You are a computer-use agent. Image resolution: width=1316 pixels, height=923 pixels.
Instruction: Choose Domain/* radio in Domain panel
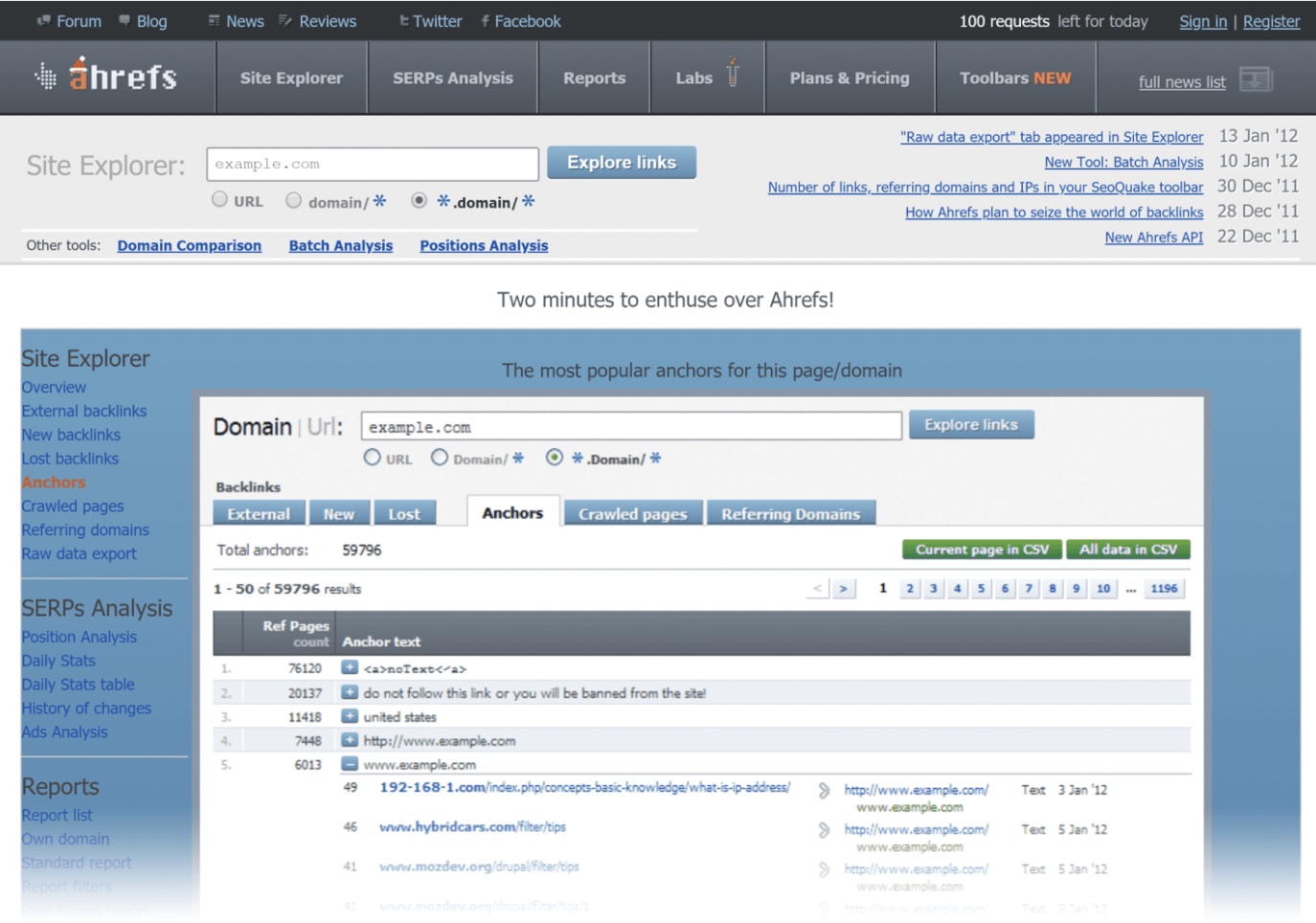pos(439,458)
